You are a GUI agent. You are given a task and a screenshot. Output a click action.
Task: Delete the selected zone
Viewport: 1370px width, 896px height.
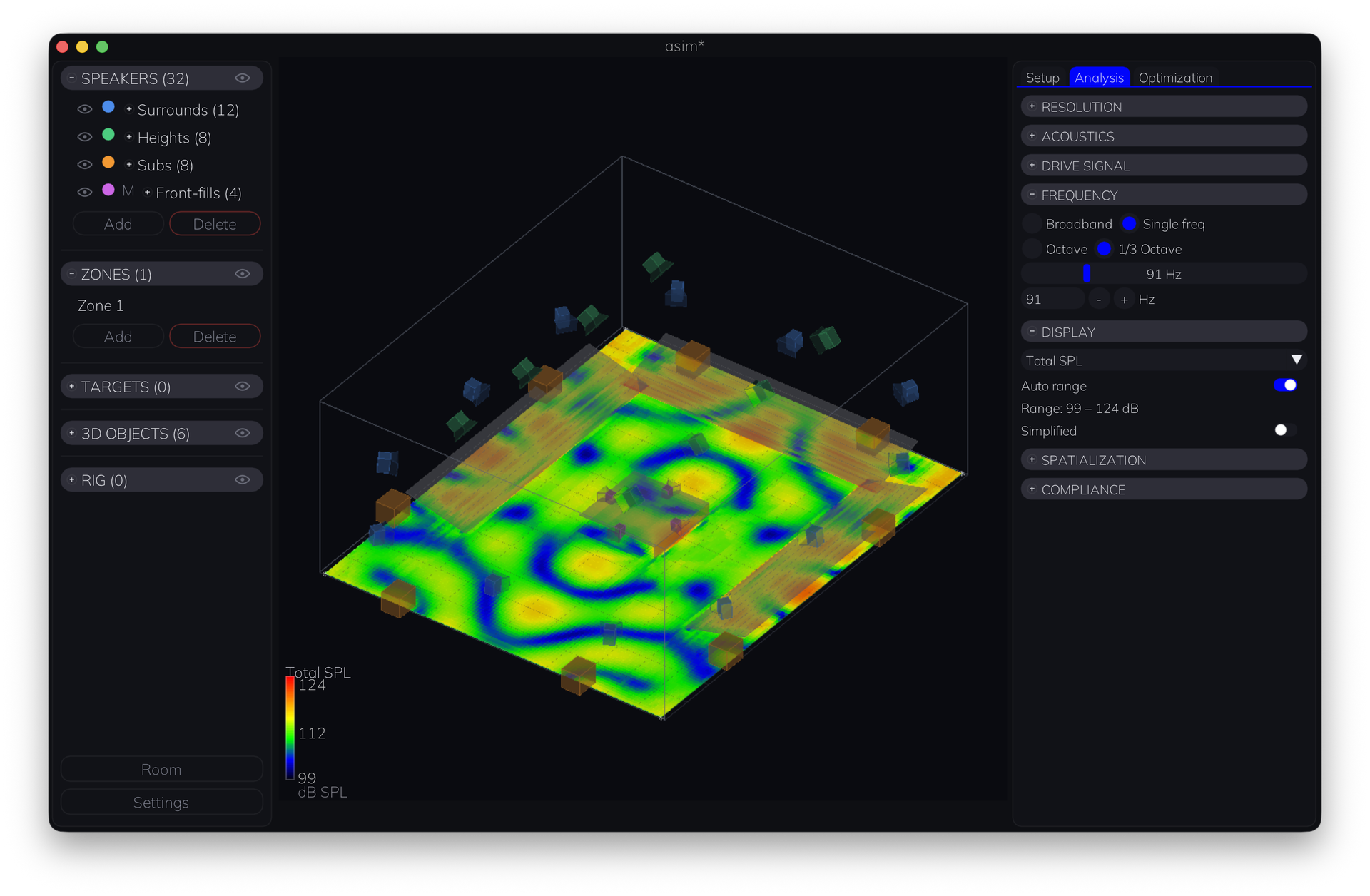(215, 337)
